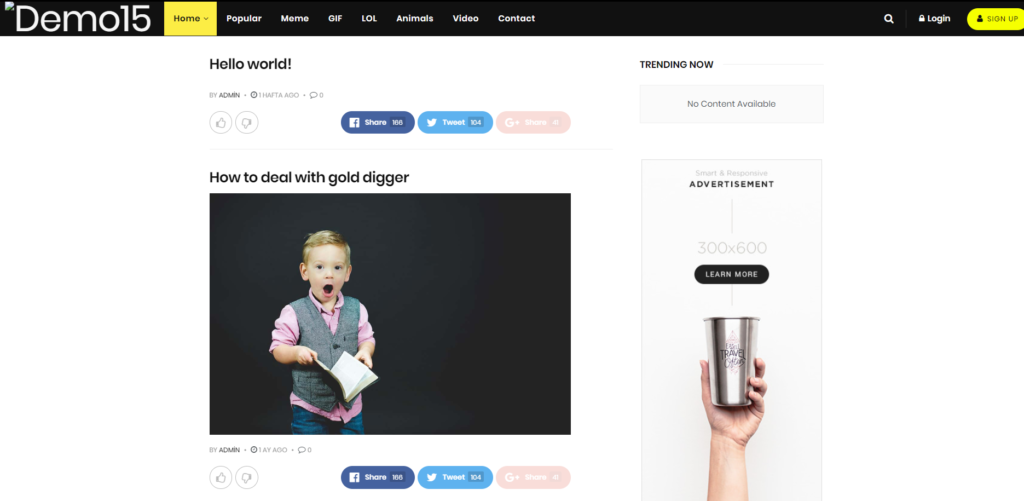Thumbs down the gold digger post
The image size is (1024, 501).
coord(247,477)
